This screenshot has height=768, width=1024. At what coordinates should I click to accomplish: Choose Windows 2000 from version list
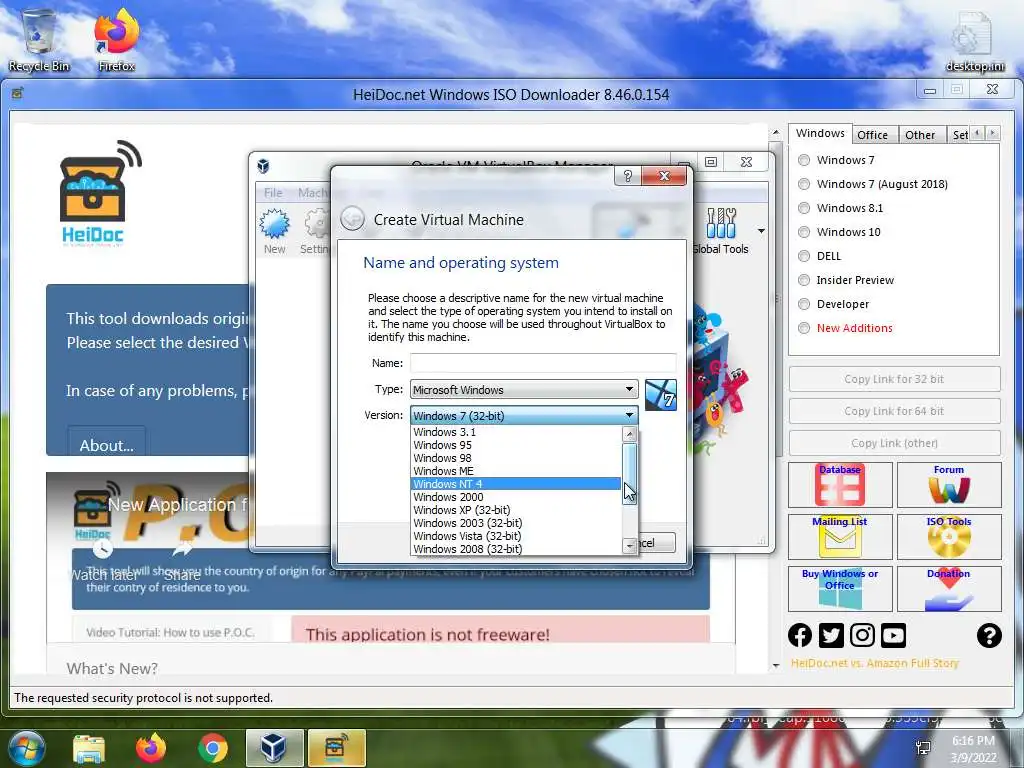pyautogui.click(x=516, y=497)
